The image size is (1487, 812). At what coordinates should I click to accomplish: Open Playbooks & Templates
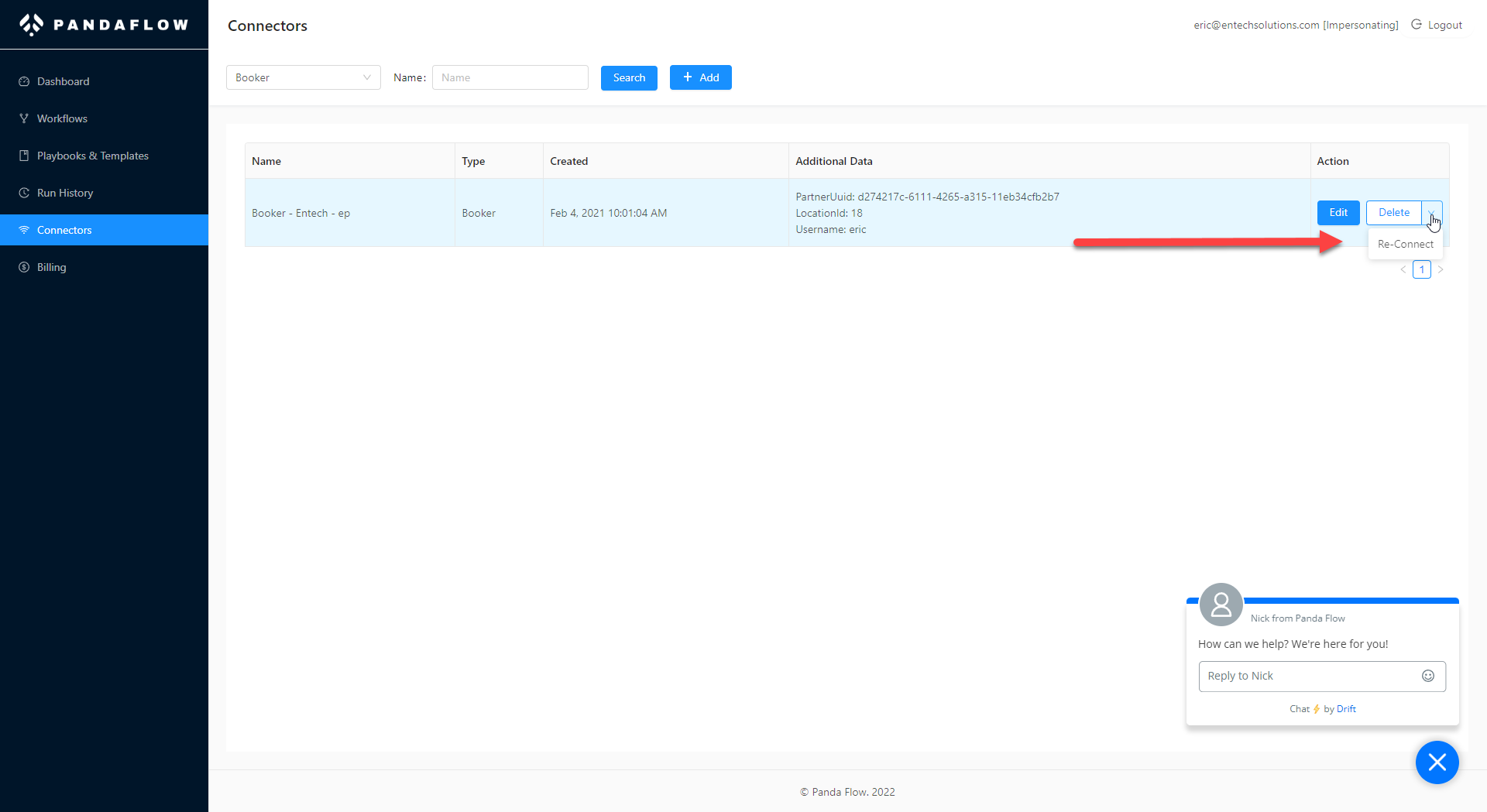pos(104,156)
